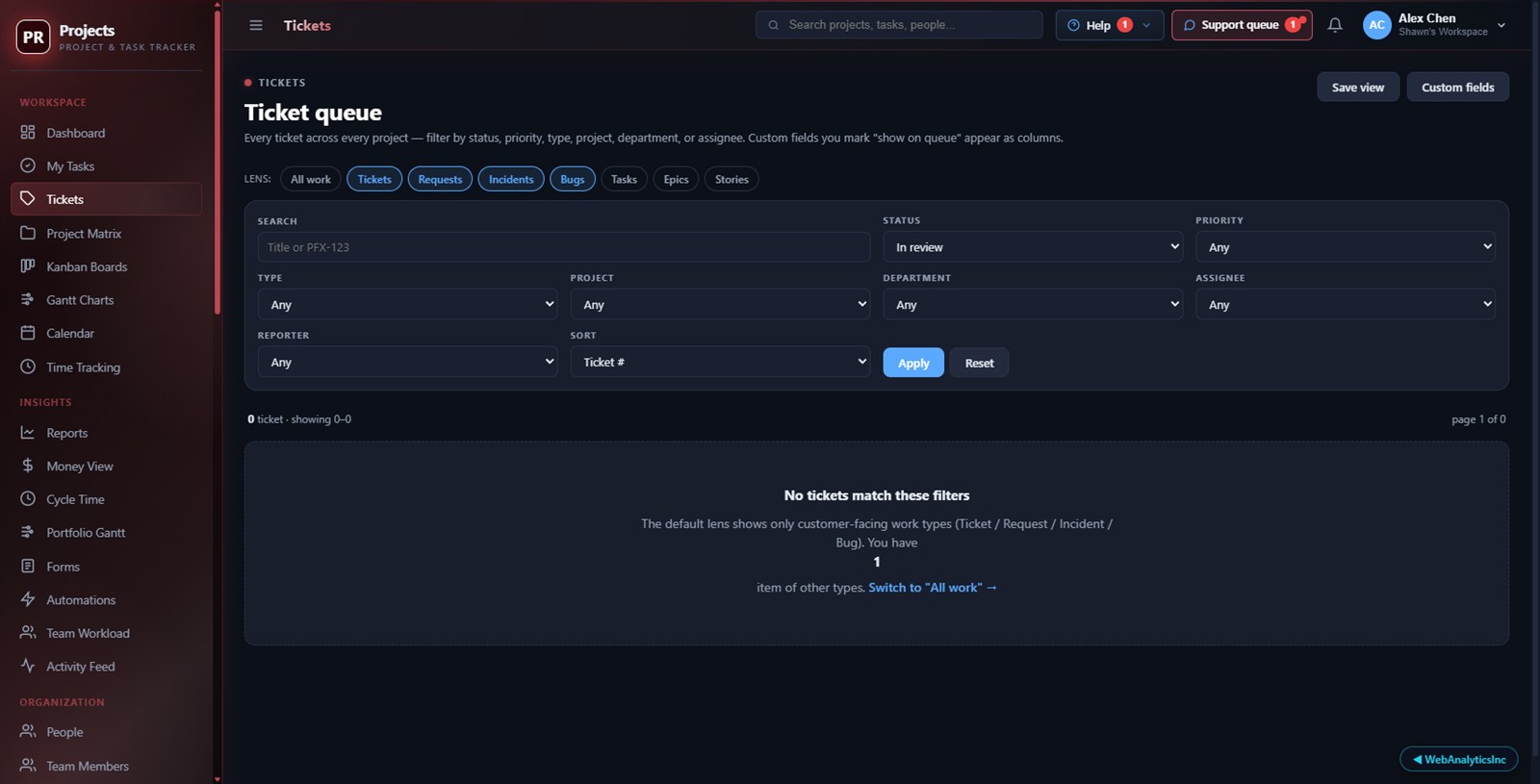The image size is (1540, 784).
Task: Click the Calendar icon in sidebar
Action: 28,333
